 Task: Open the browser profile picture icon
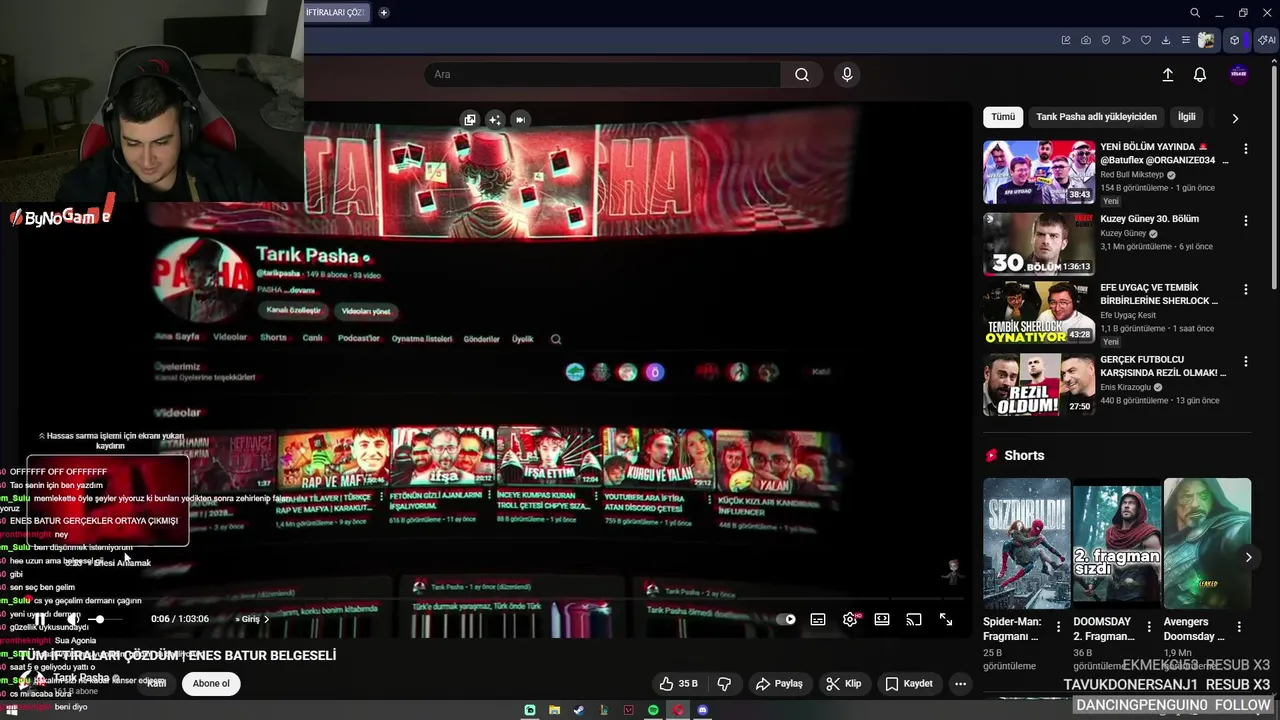click(x=1207, y=40)
